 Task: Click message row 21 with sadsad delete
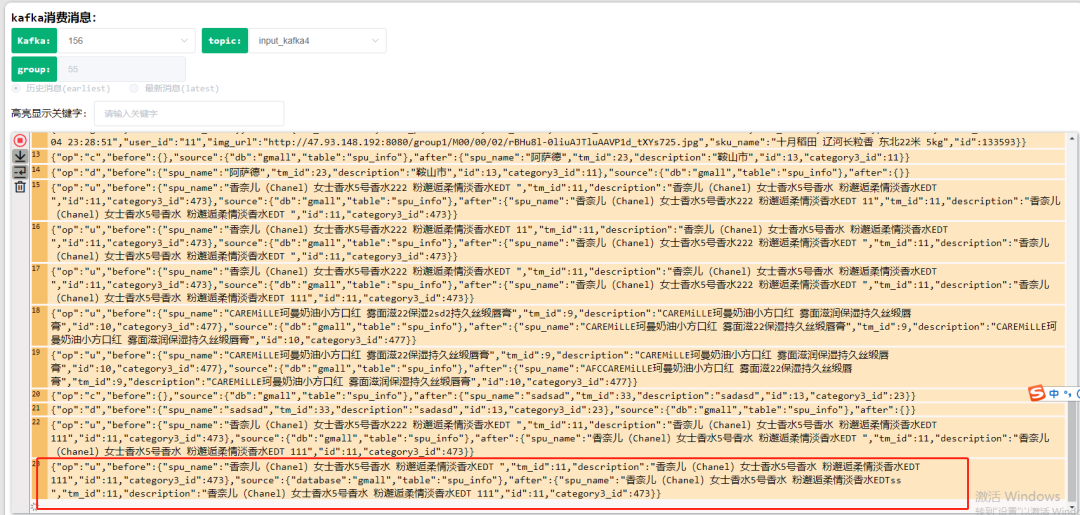coord(548,409)
